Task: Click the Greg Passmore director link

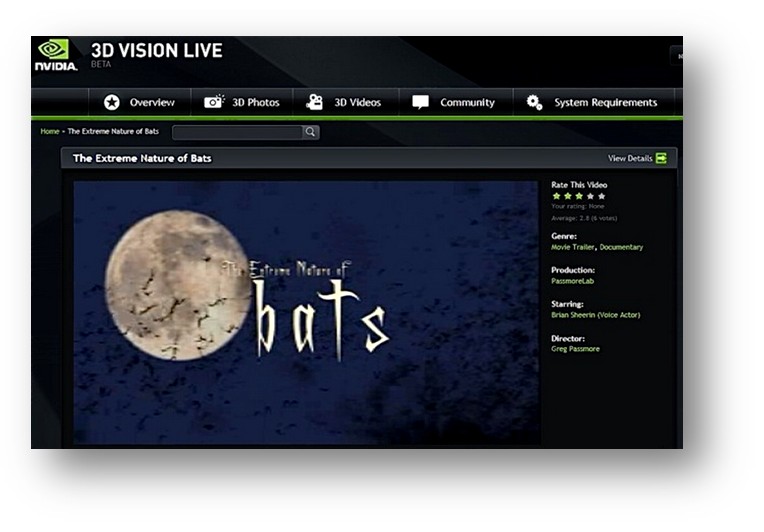Action: coord(575,349)
